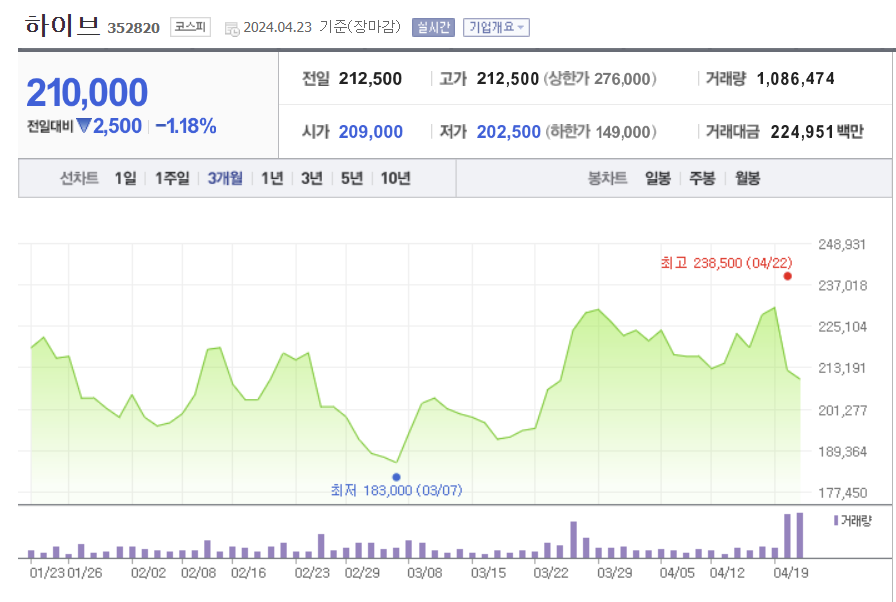This screenshot has width=896, height=602.
Task: Select the 1일 line chart tab
Action: [125, 178]
